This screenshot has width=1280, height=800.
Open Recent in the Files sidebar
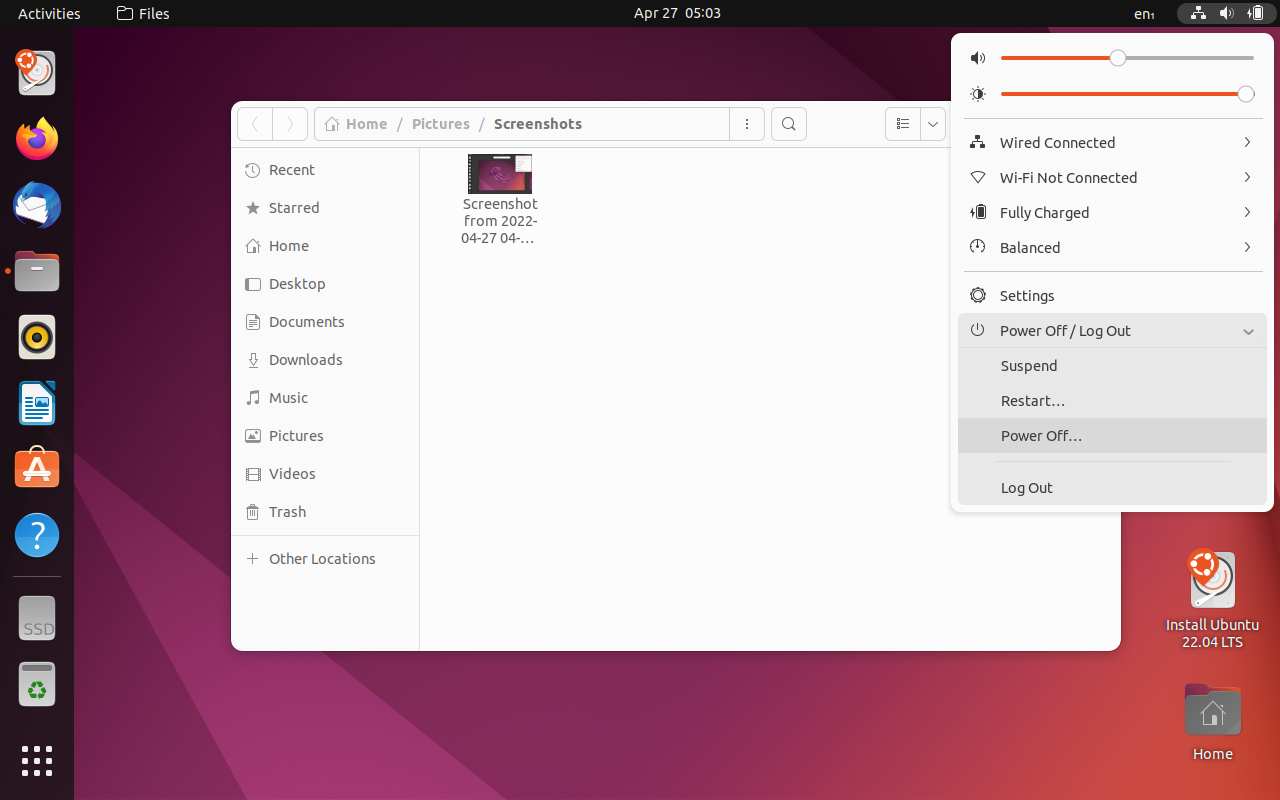[325, 170]
